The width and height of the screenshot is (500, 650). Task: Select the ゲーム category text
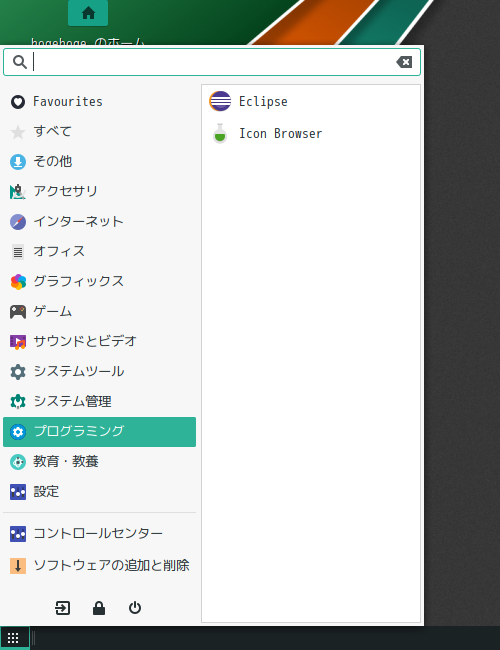coord(53,311)
